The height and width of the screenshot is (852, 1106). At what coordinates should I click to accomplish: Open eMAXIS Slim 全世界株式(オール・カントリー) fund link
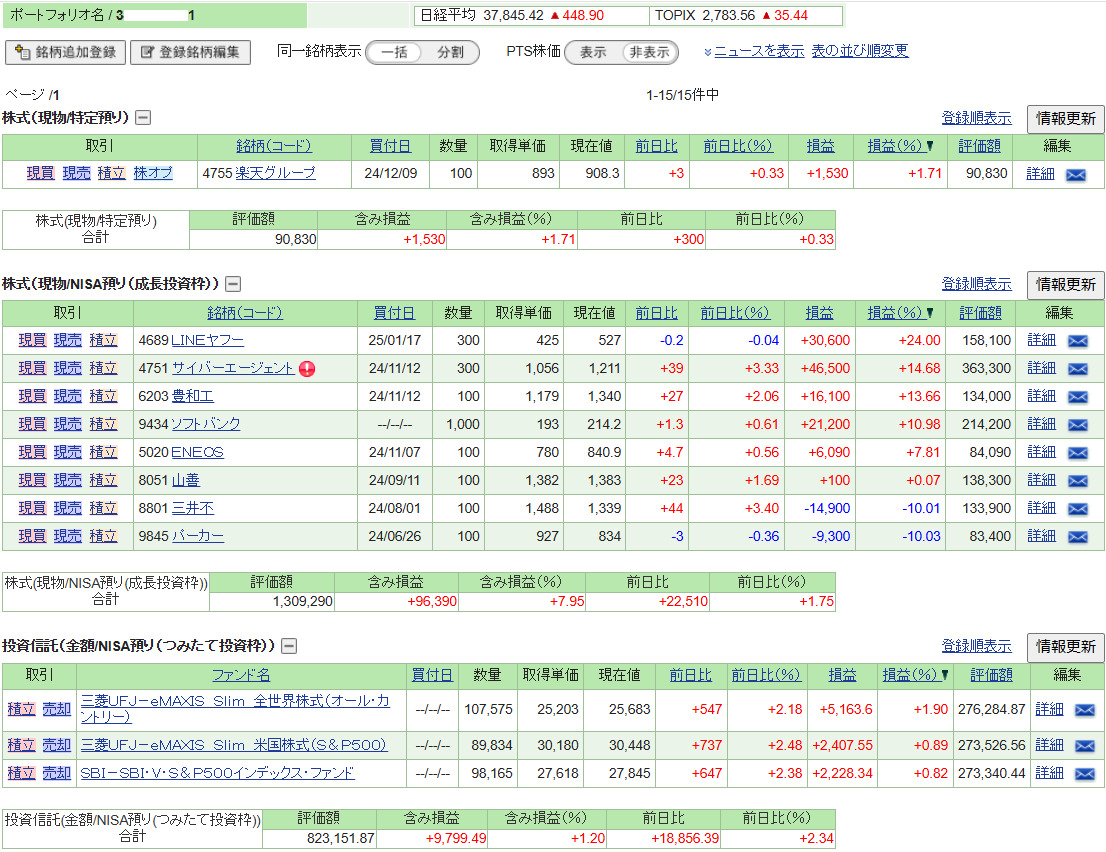235,709
